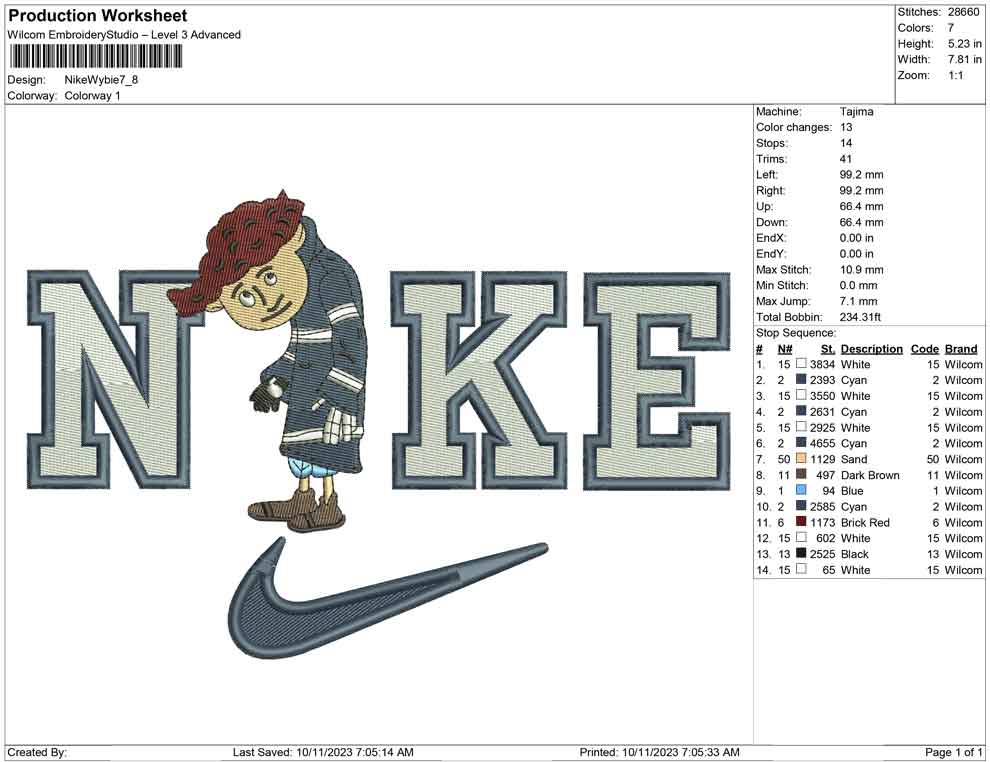
Task: Click the 'N#' column header
Action: point(785,349)
